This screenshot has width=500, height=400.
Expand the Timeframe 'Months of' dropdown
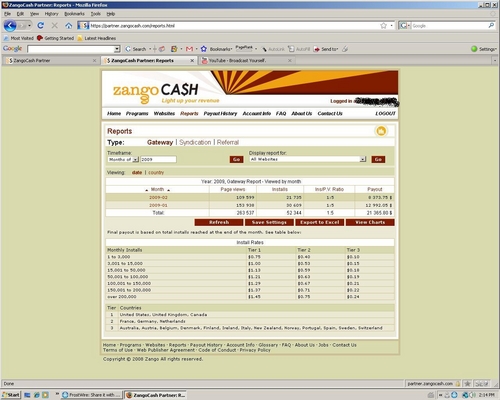pos(136,160)
